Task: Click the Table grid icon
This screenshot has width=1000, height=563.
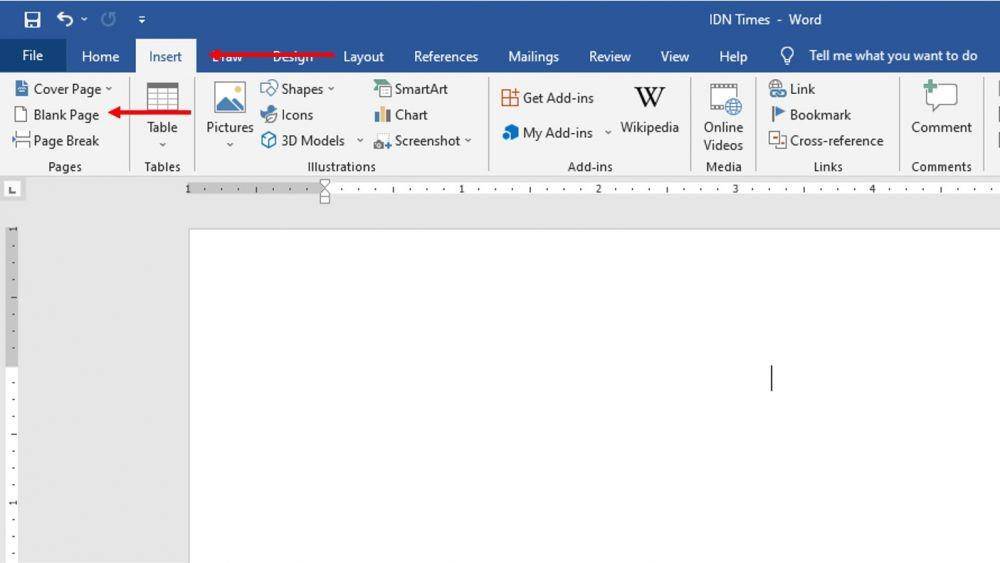Action: pyautogui.click(x=162, y=97)
